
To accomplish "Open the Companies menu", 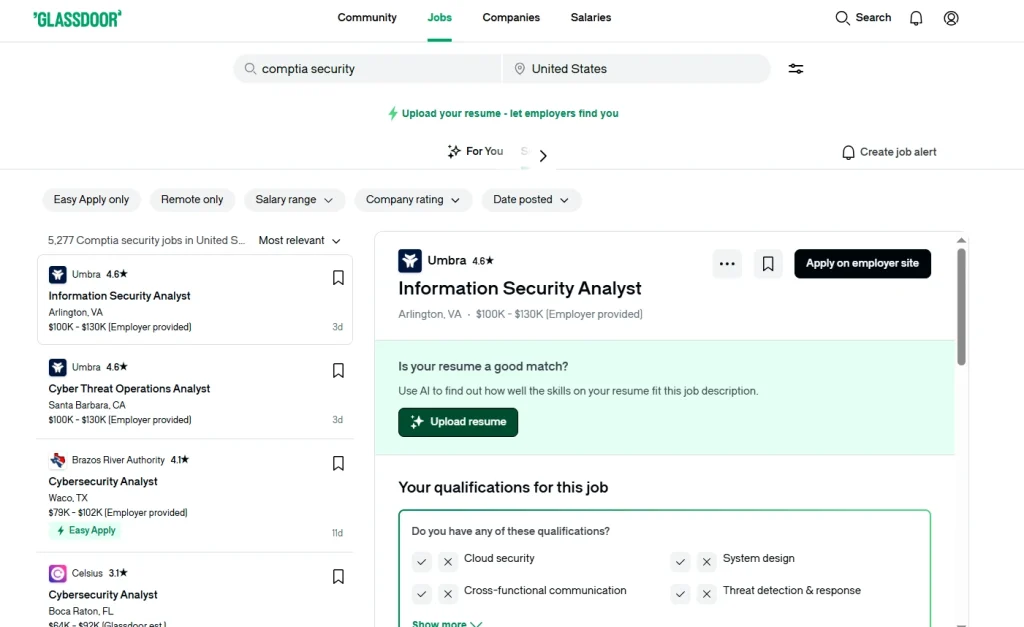I will point(511,18).
